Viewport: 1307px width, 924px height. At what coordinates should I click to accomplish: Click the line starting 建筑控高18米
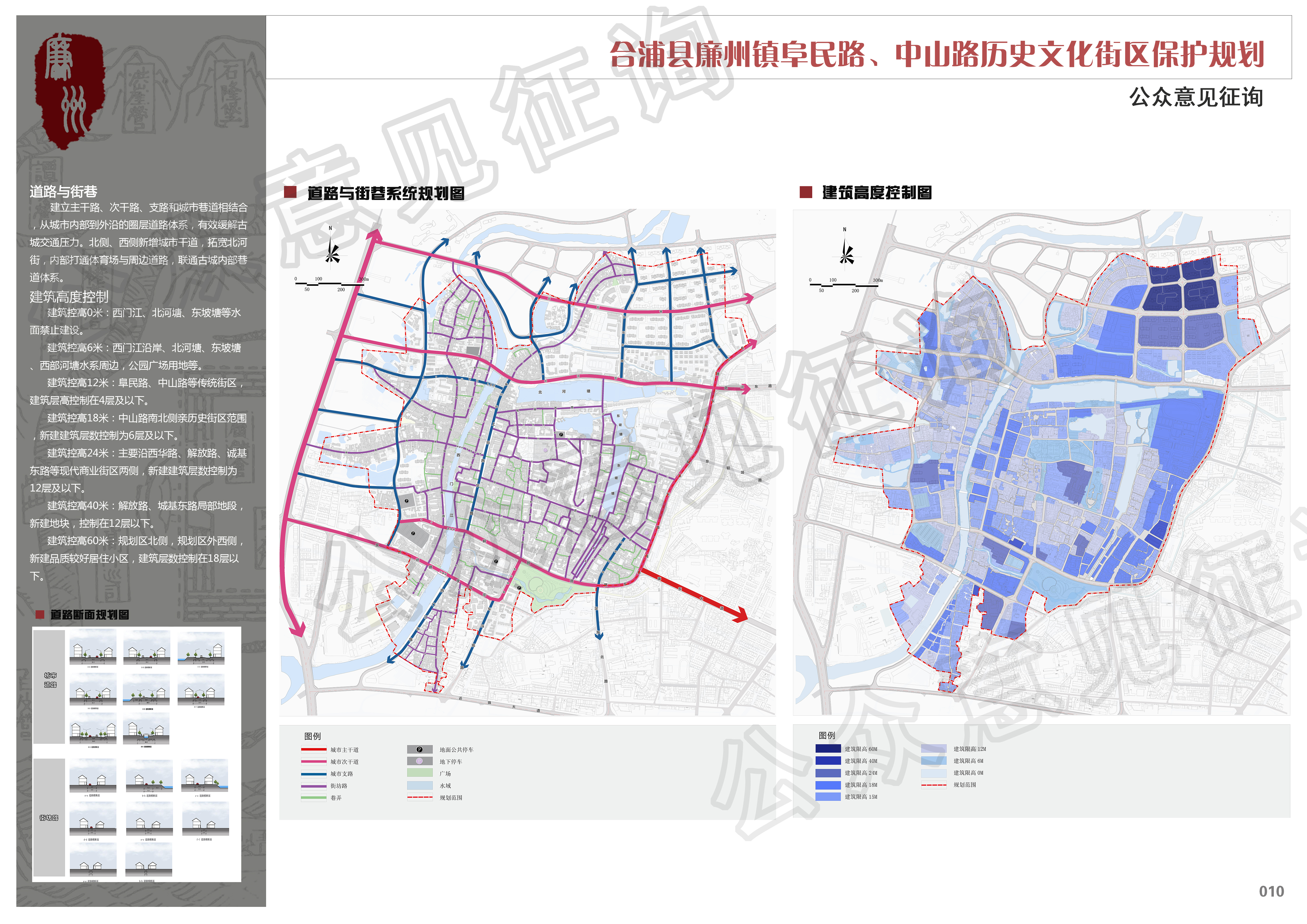(x=146, y=418)
